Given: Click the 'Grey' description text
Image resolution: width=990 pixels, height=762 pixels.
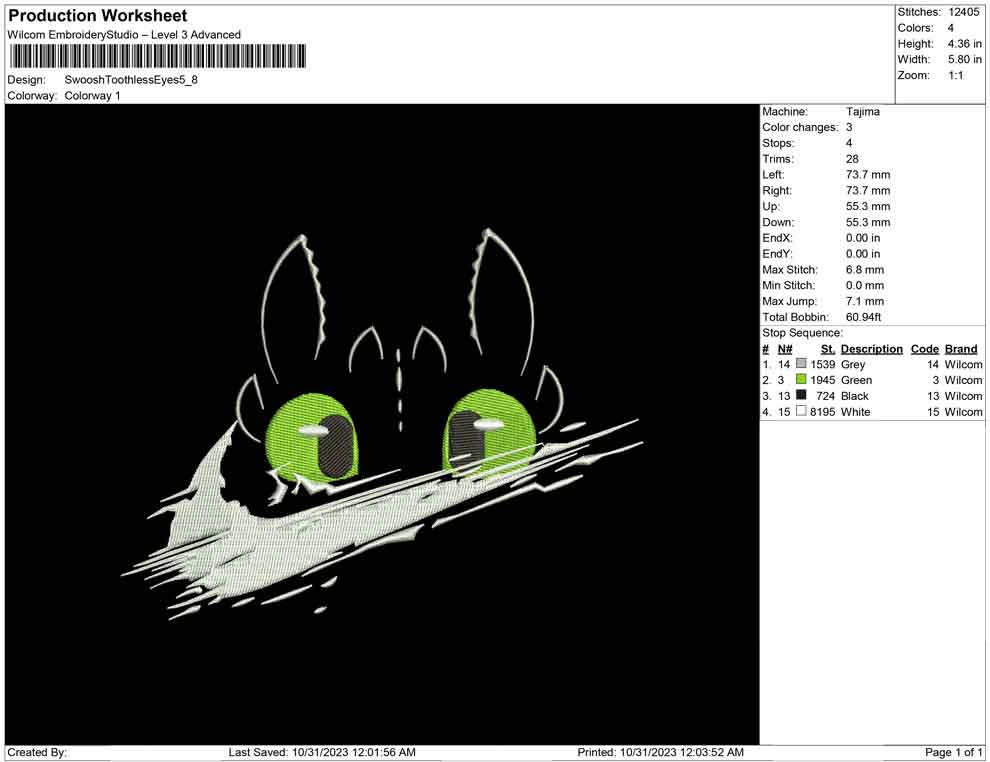Looking at the screenshot, I should coord(853,364).
